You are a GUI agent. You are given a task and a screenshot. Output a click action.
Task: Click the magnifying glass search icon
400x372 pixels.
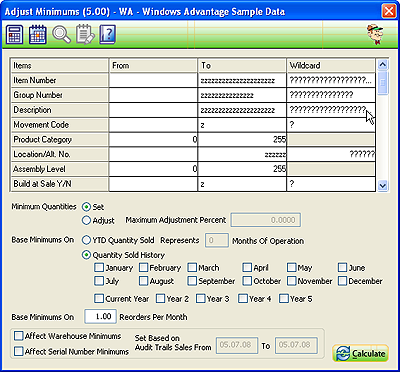click(x=61, y=34)
